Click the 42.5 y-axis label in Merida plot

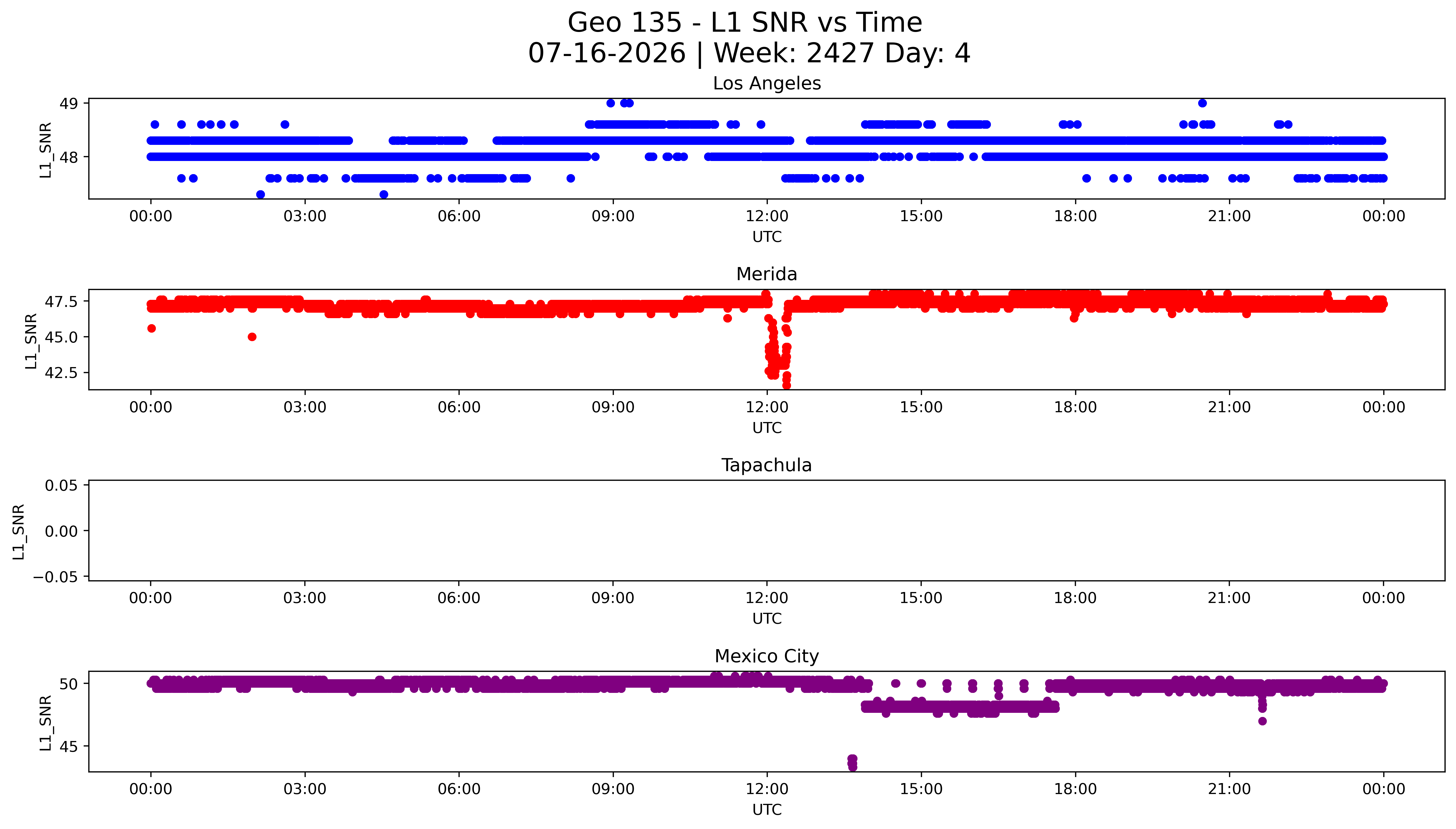(61, 372)
